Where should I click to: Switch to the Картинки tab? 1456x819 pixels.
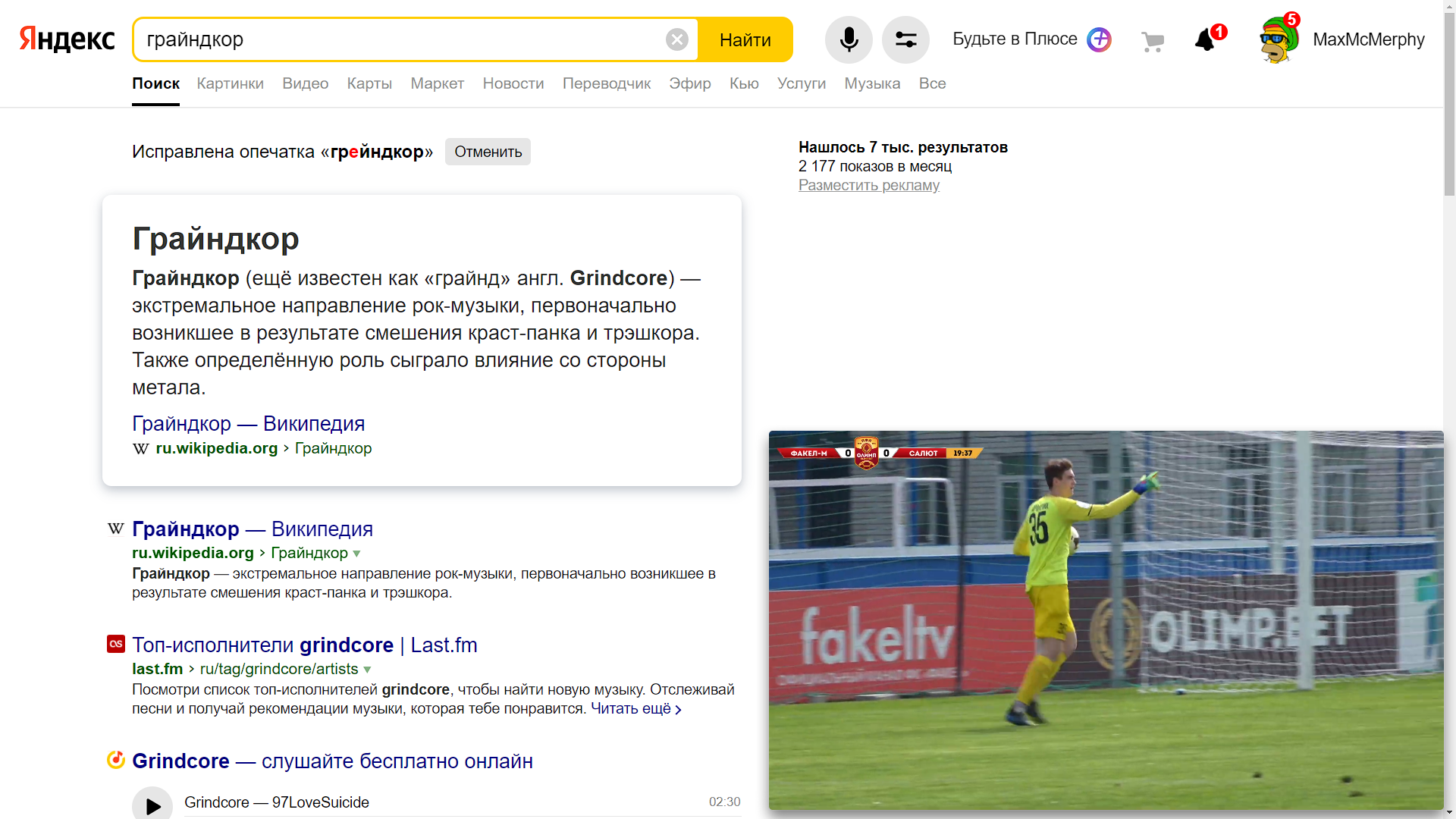click(x=230, y=83)
